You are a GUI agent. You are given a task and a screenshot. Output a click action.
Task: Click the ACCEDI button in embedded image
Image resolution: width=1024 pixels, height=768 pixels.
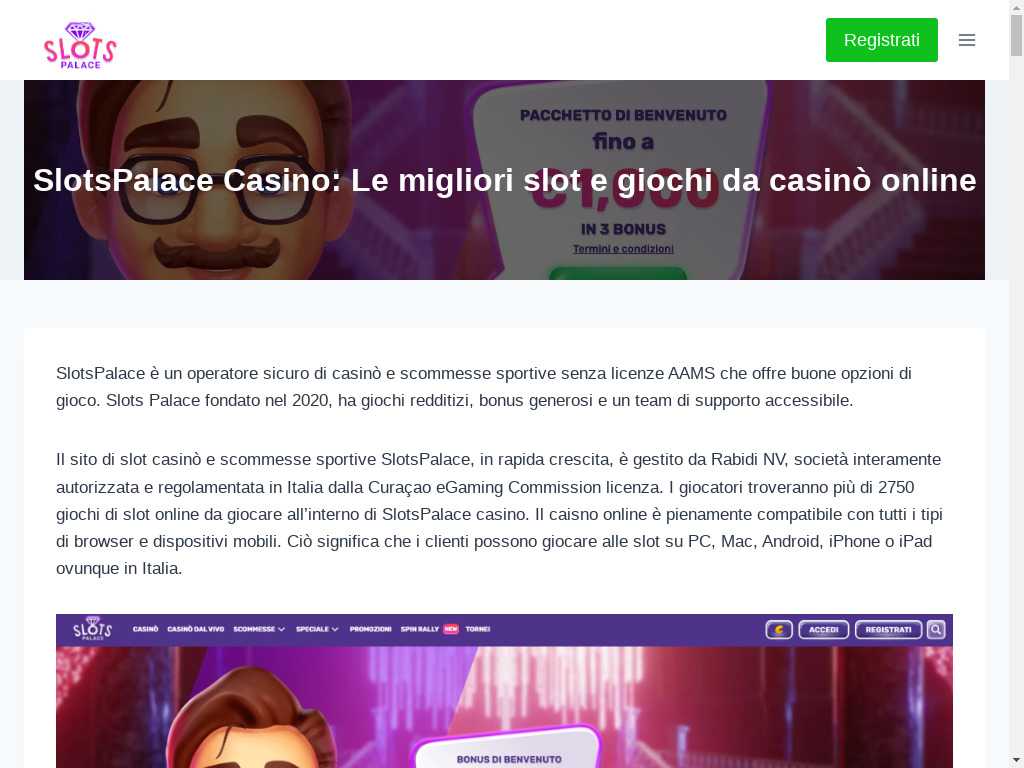[x=824, y=630]
